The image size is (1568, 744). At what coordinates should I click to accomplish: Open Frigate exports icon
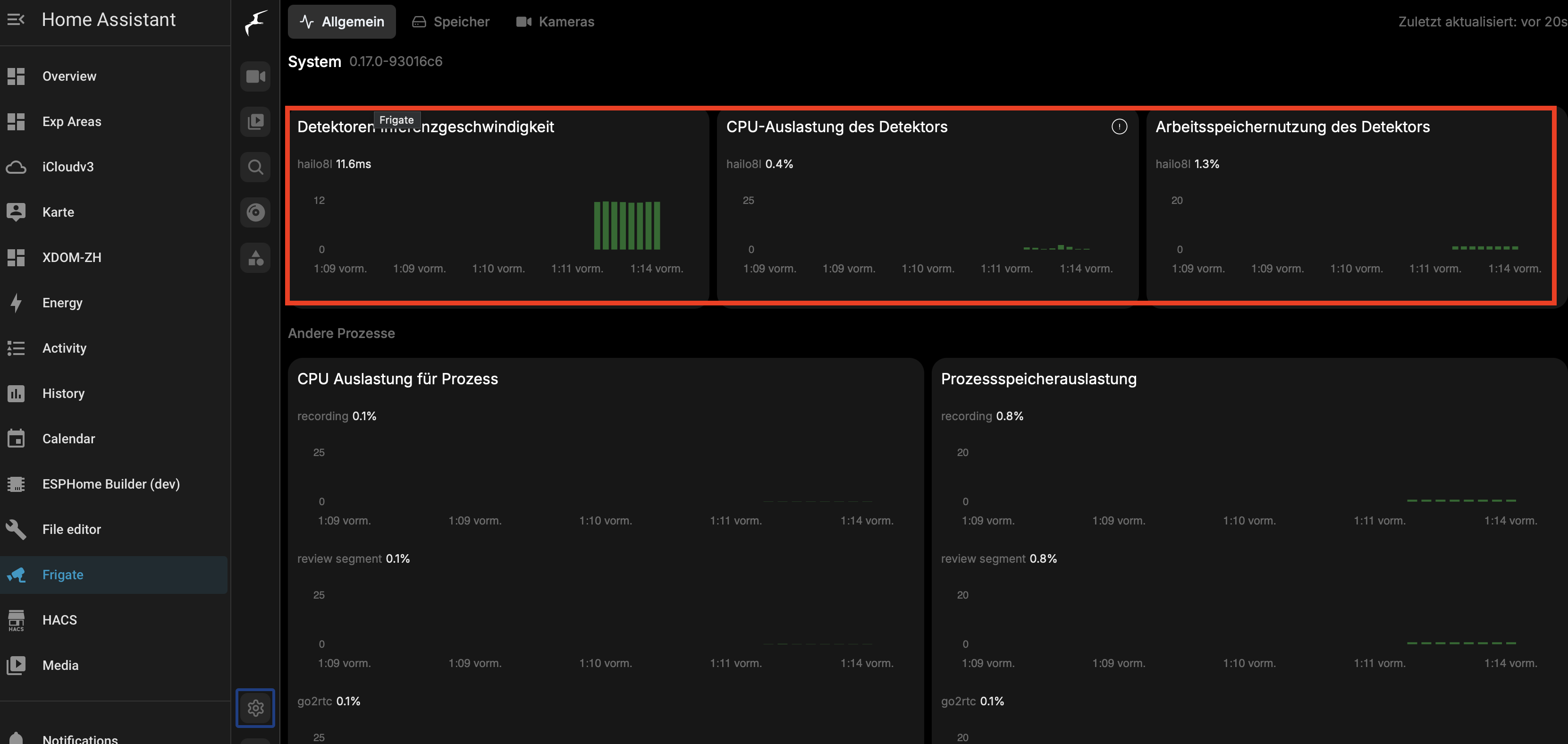[256, 212]
